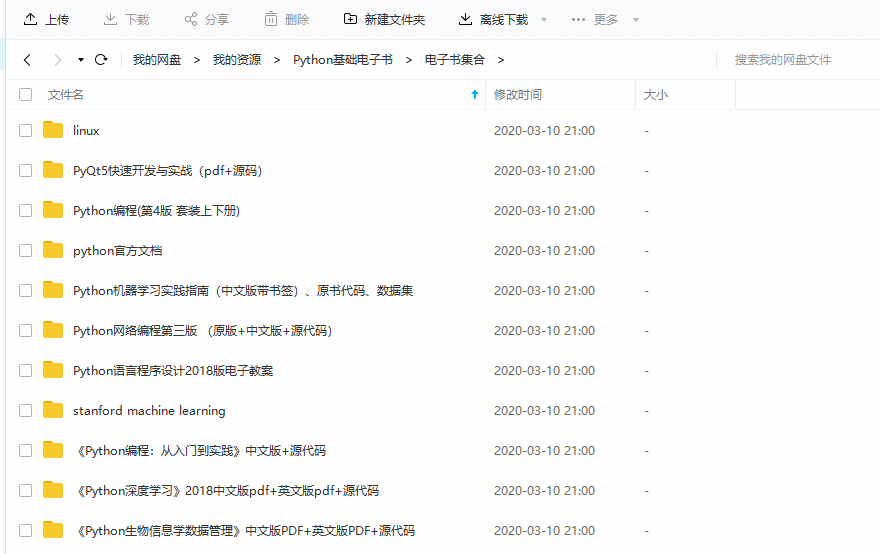Viewport: 880px width, 554px height.
Task: Expand the More (更多) dropdown arrow
Action: click(x=636, y=20)
